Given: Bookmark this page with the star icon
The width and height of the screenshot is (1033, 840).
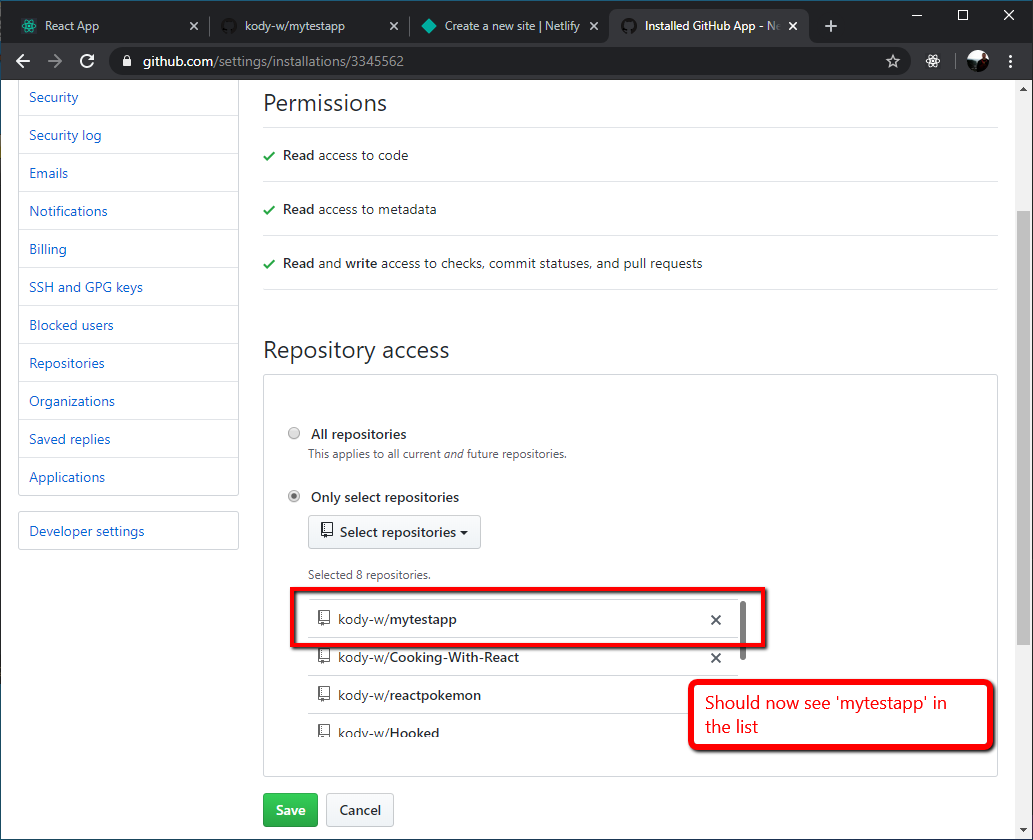Looking at the screenshot, I should point(893,61).
